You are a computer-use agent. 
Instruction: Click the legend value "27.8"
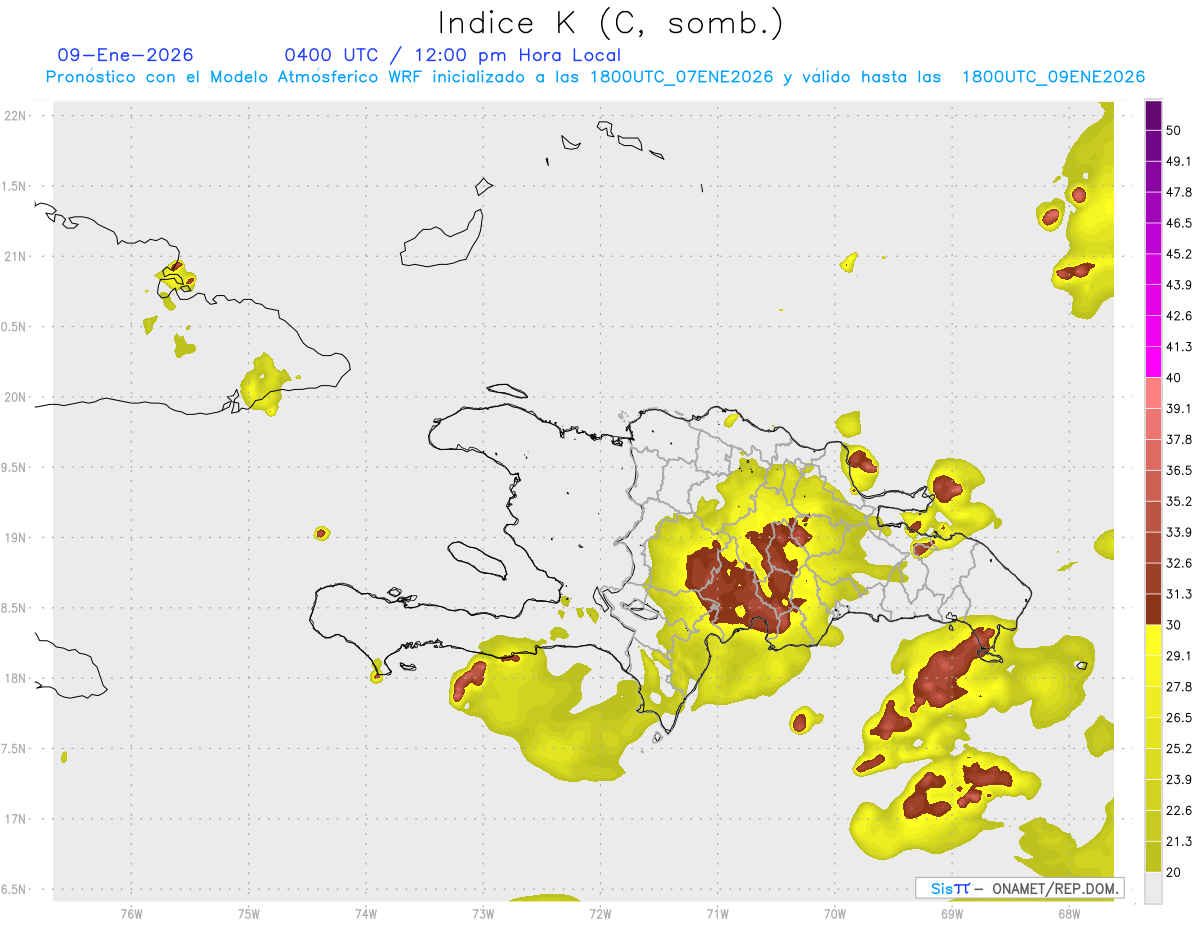(x=1179, y=687)
